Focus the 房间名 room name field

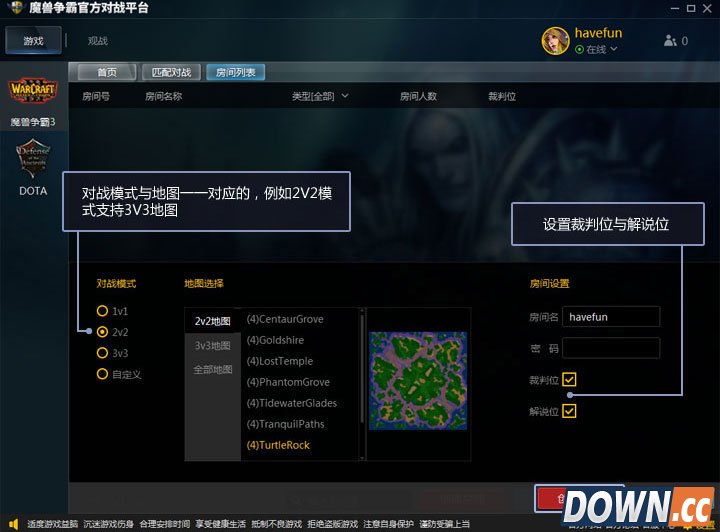[611, 317]
